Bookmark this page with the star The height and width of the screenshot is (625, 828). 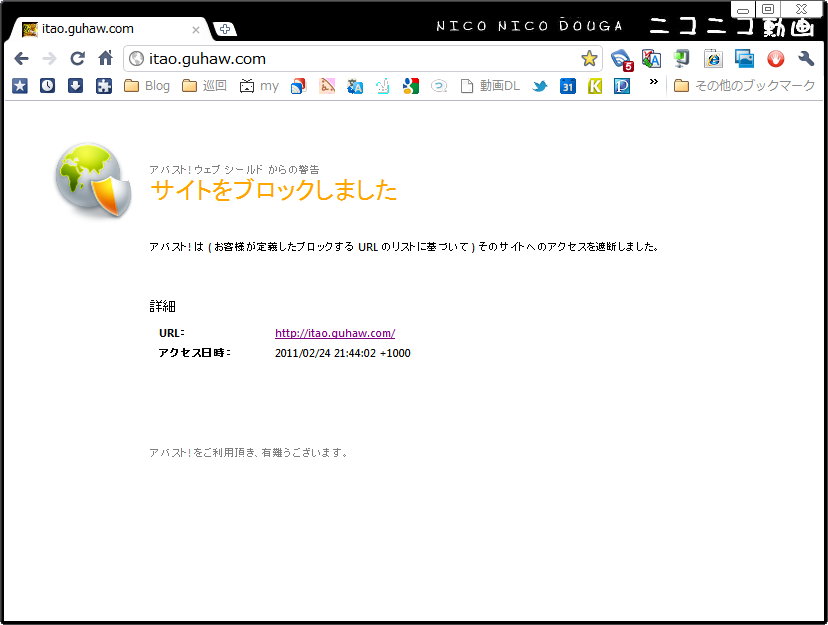[x=589, y=59]
